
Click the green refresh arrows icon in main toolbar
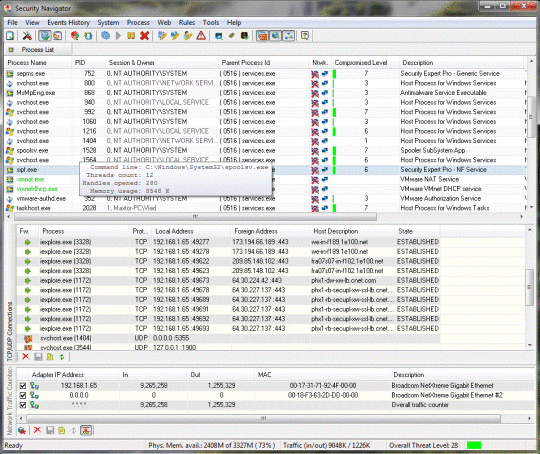click(88, 35)
